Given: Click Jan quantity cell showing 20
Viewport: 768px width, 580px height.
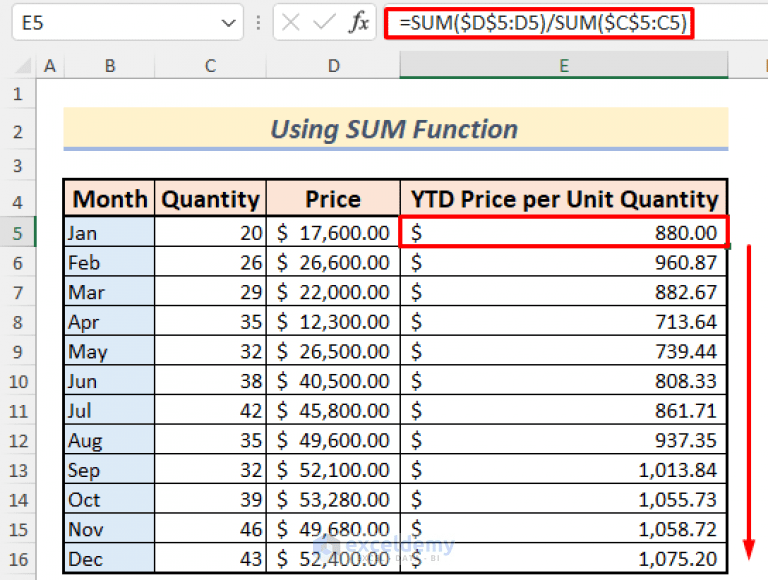Looking at the screenshot, I should (x=211, y=233).
